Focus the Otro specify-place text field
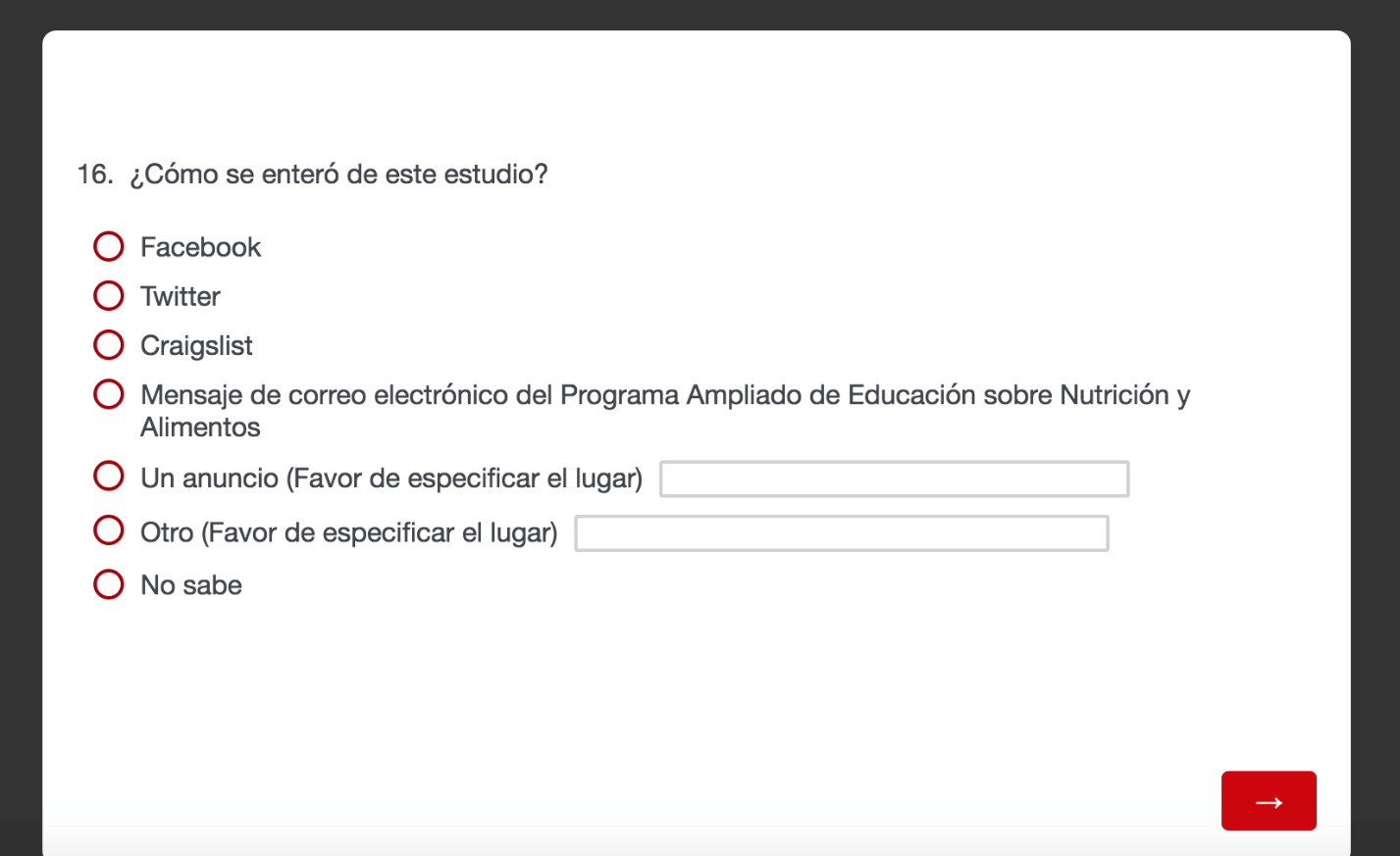The width and height of the screenshot is (1400, 856). tap(841, 533)
